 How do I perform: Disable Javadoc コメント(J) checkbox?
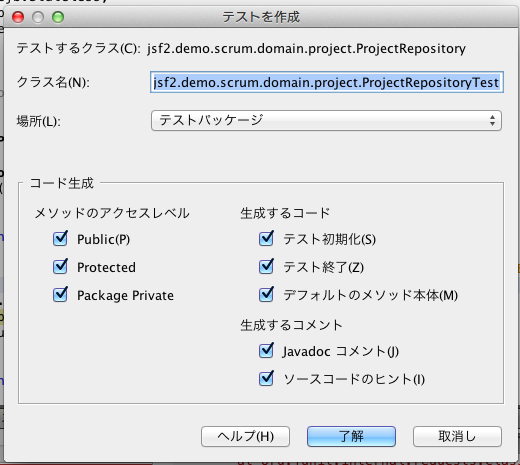266,351
